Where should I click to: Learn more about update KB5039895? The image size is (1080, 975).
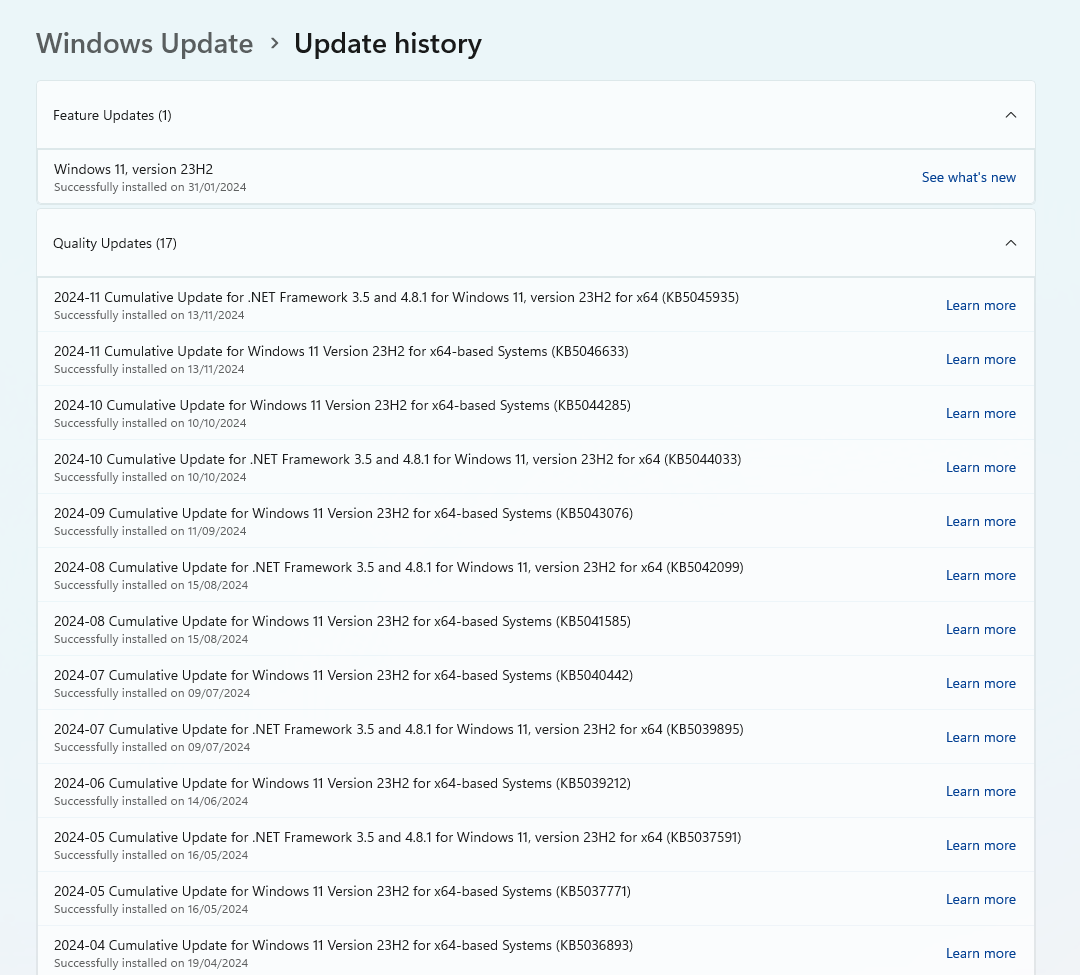pos(980,737)
